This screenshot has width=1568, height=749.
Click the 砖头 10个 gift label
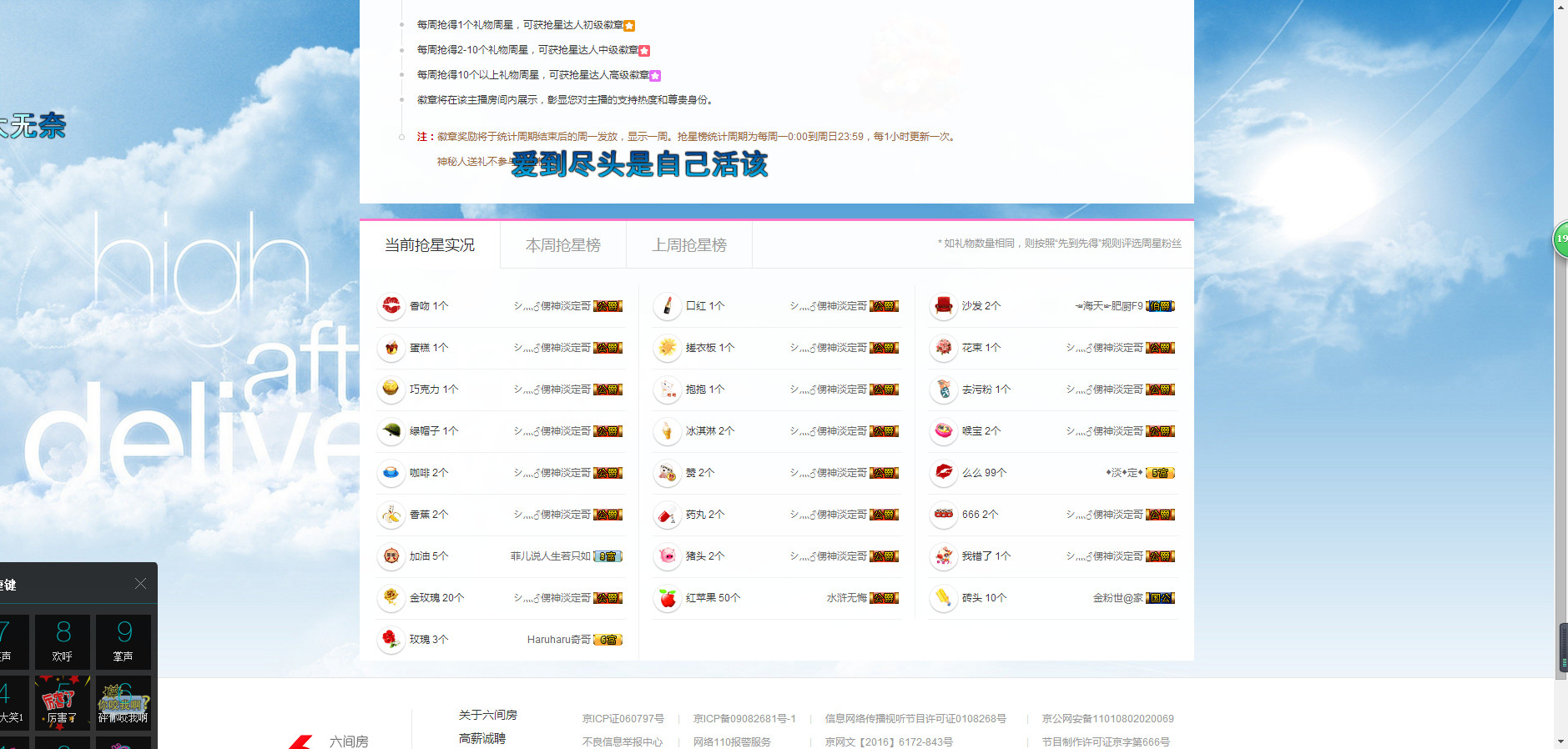coord(984,598)
